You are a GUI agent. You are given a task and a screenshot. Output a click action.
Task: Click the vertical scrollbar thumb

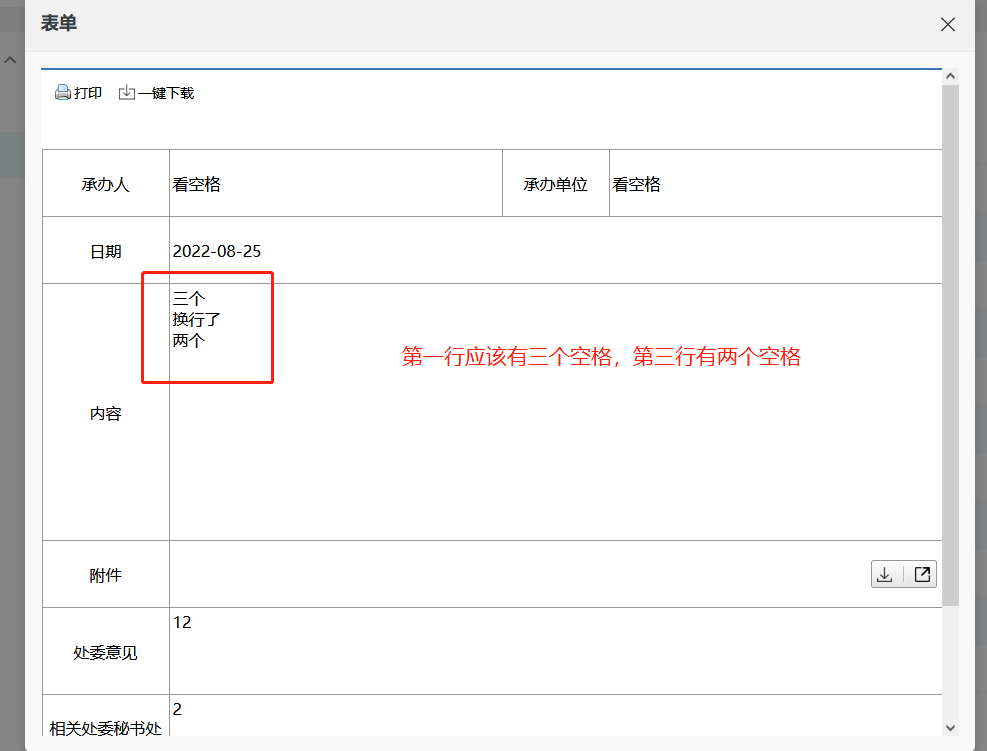tap(950, 340)
